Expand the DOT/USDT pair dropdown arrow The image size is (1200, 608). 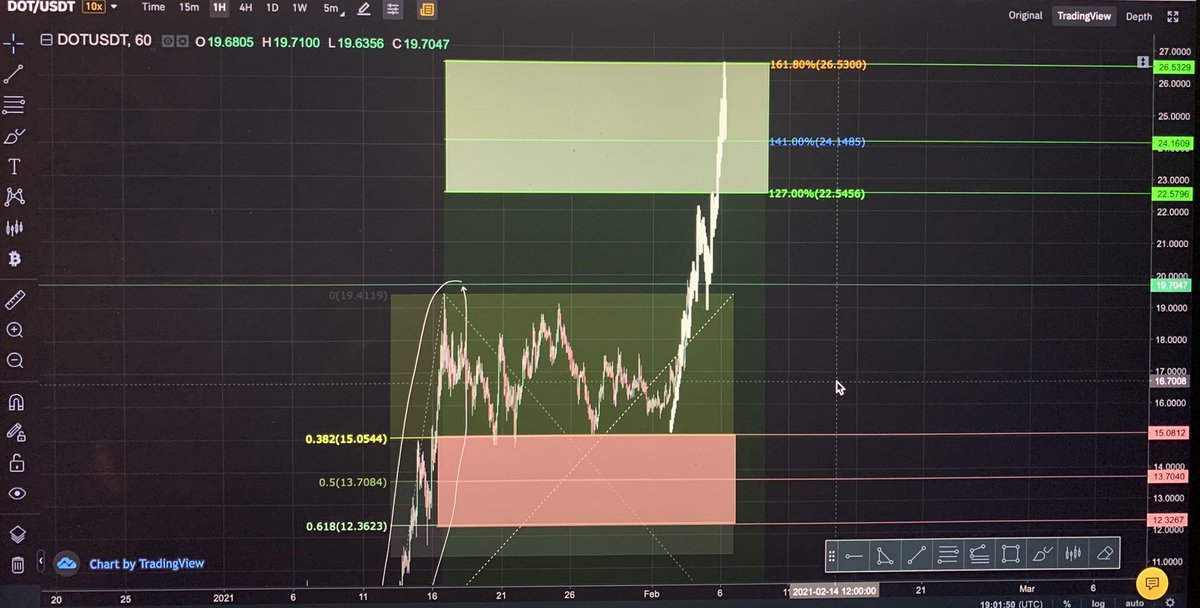(x=114, y=7)
